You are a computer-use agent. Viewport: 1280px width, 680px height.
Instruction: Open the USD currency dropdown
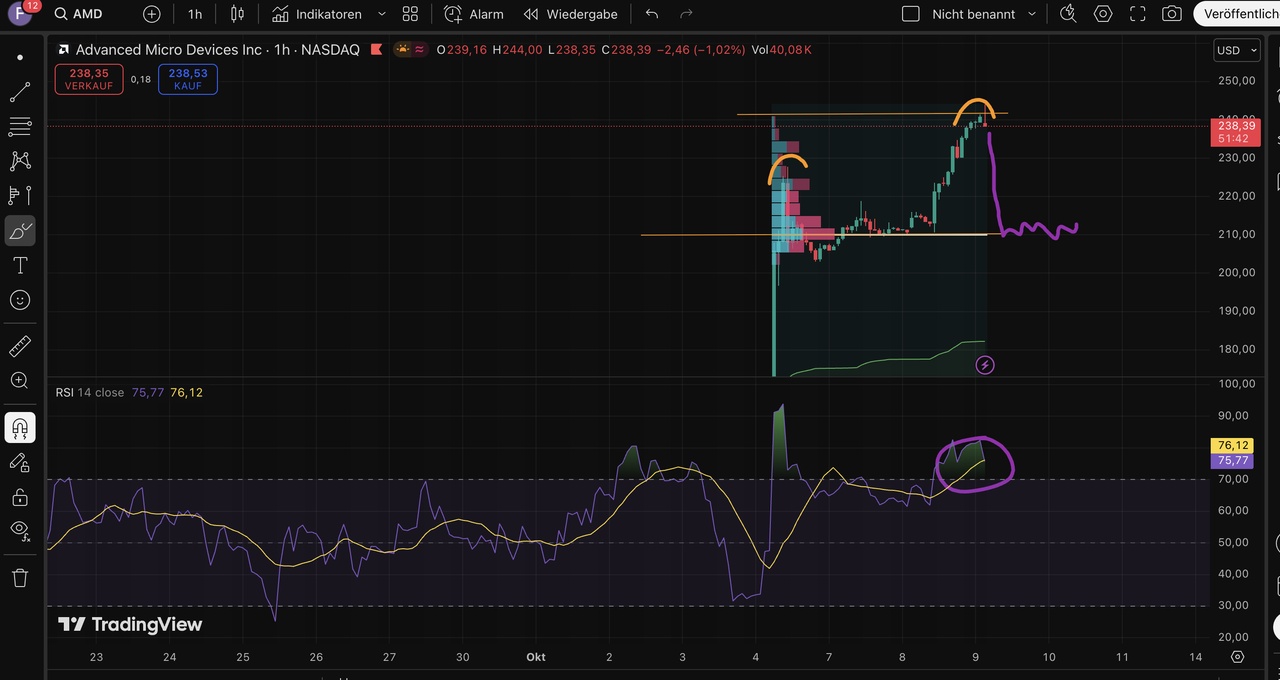1236,50
